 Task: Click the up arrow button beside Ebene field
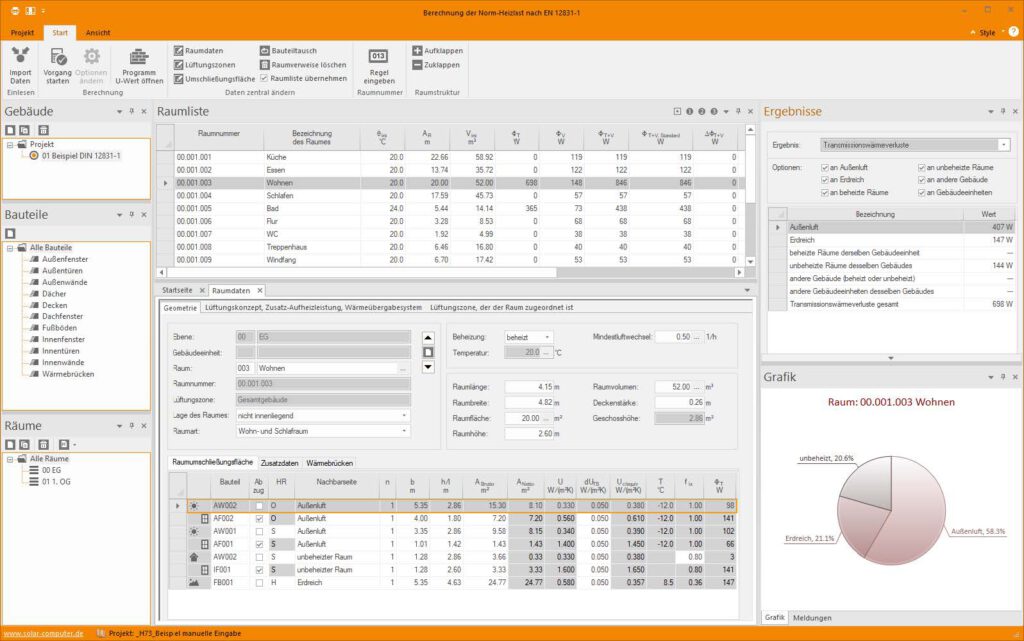428,337
